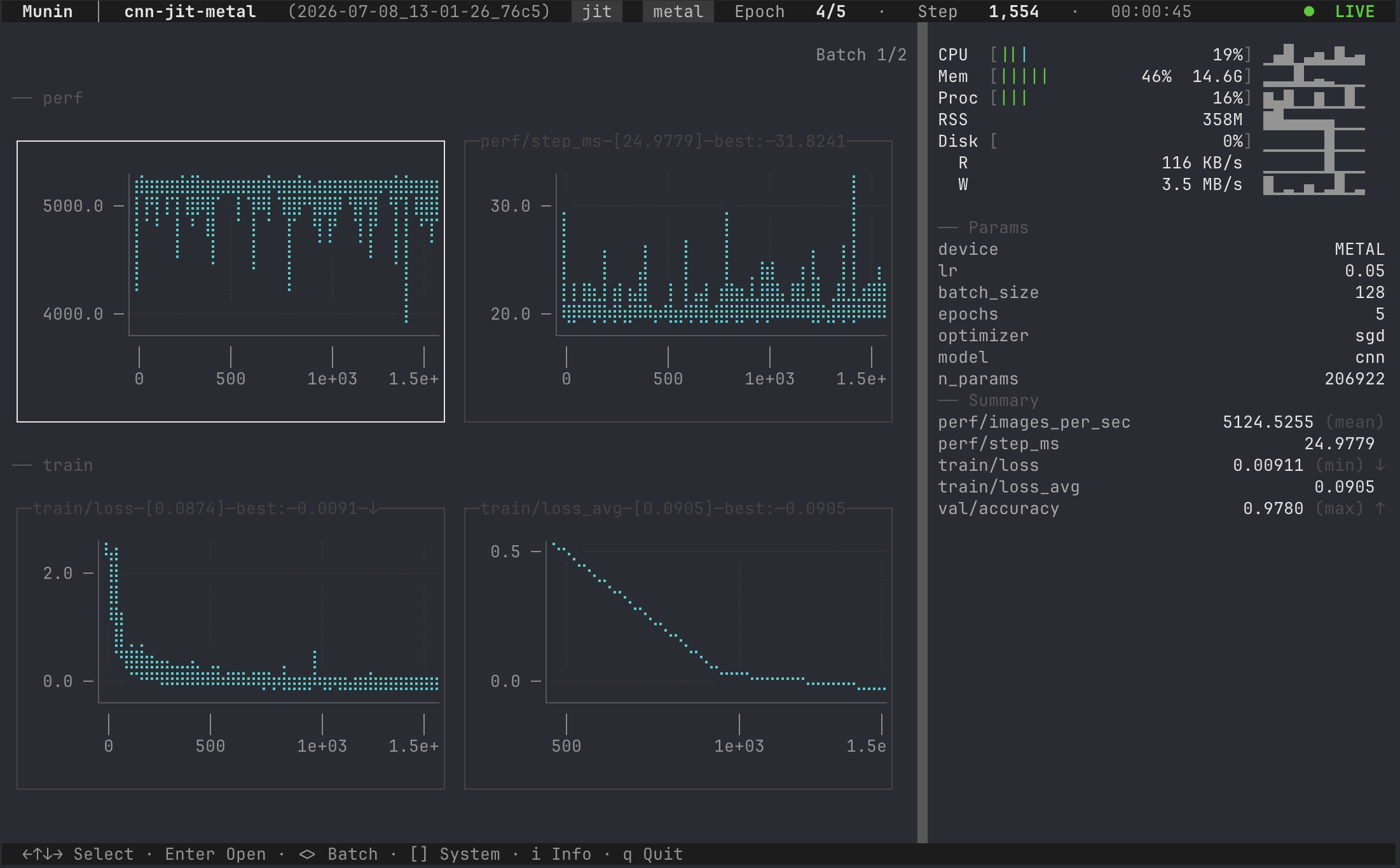The width and height of the screenshot is (1400, 868).
Task: Click the Info shortcut hint in footer
Action: (561, 854)
